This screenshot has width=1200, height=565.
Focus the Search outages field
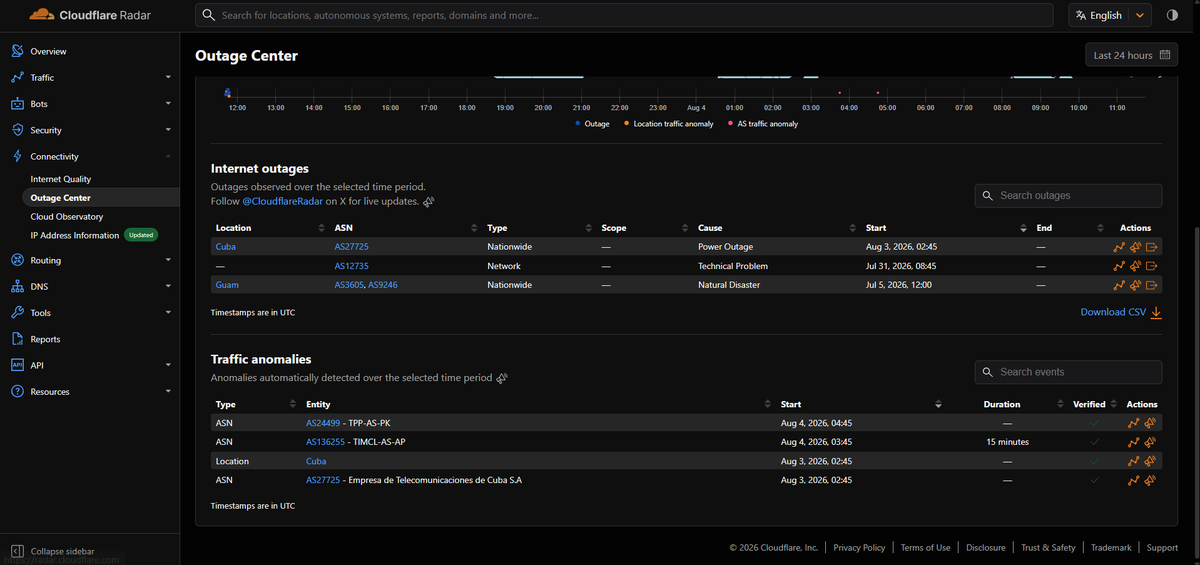pyautogui.click(x=1068, y=196)
